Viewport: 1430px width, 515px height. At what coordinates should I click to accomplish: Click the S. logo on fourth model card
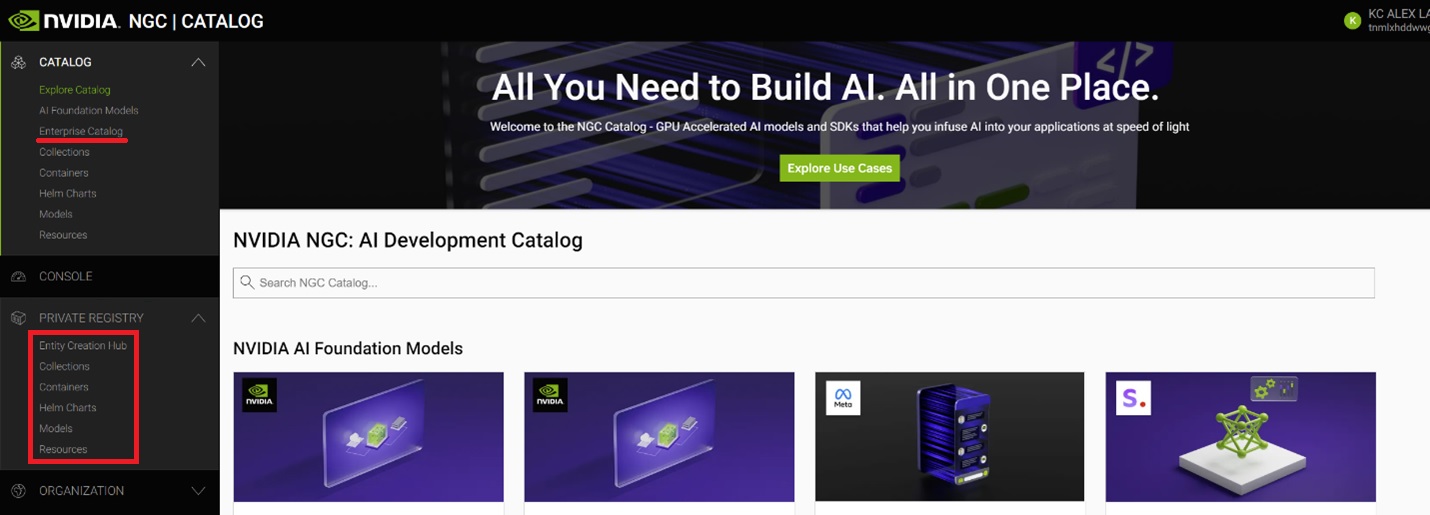tap(1133, 397)
